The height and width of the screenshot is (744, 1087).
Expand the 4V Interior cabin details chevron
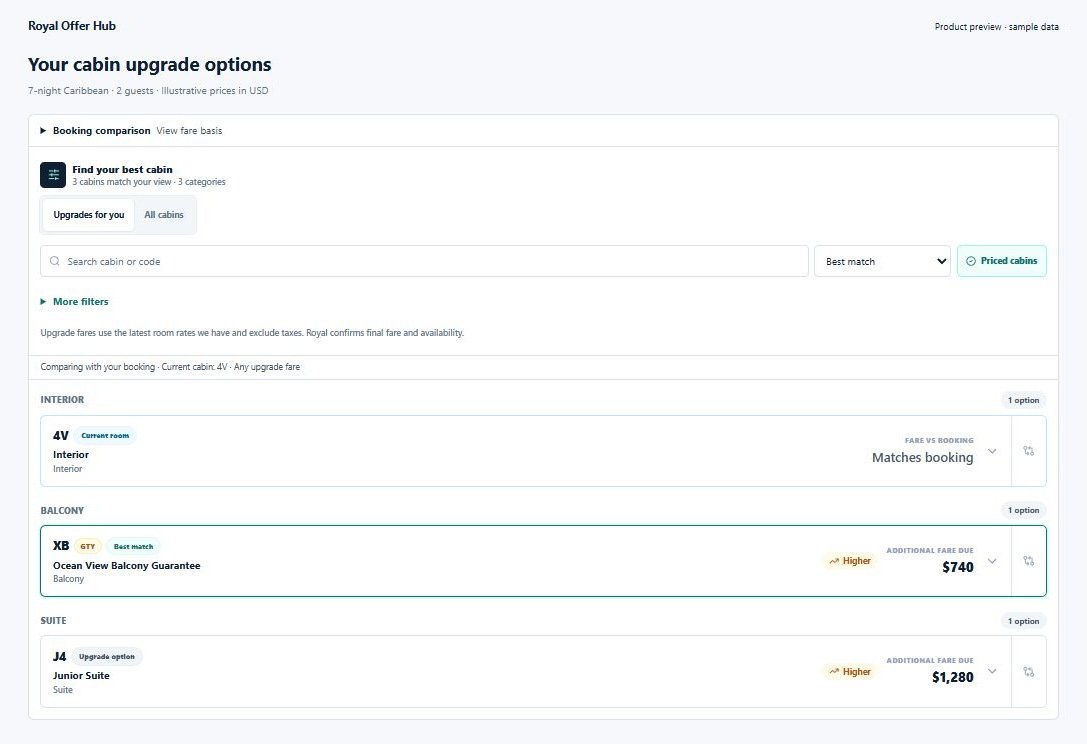pyautogui.click(x=992, y=451)
